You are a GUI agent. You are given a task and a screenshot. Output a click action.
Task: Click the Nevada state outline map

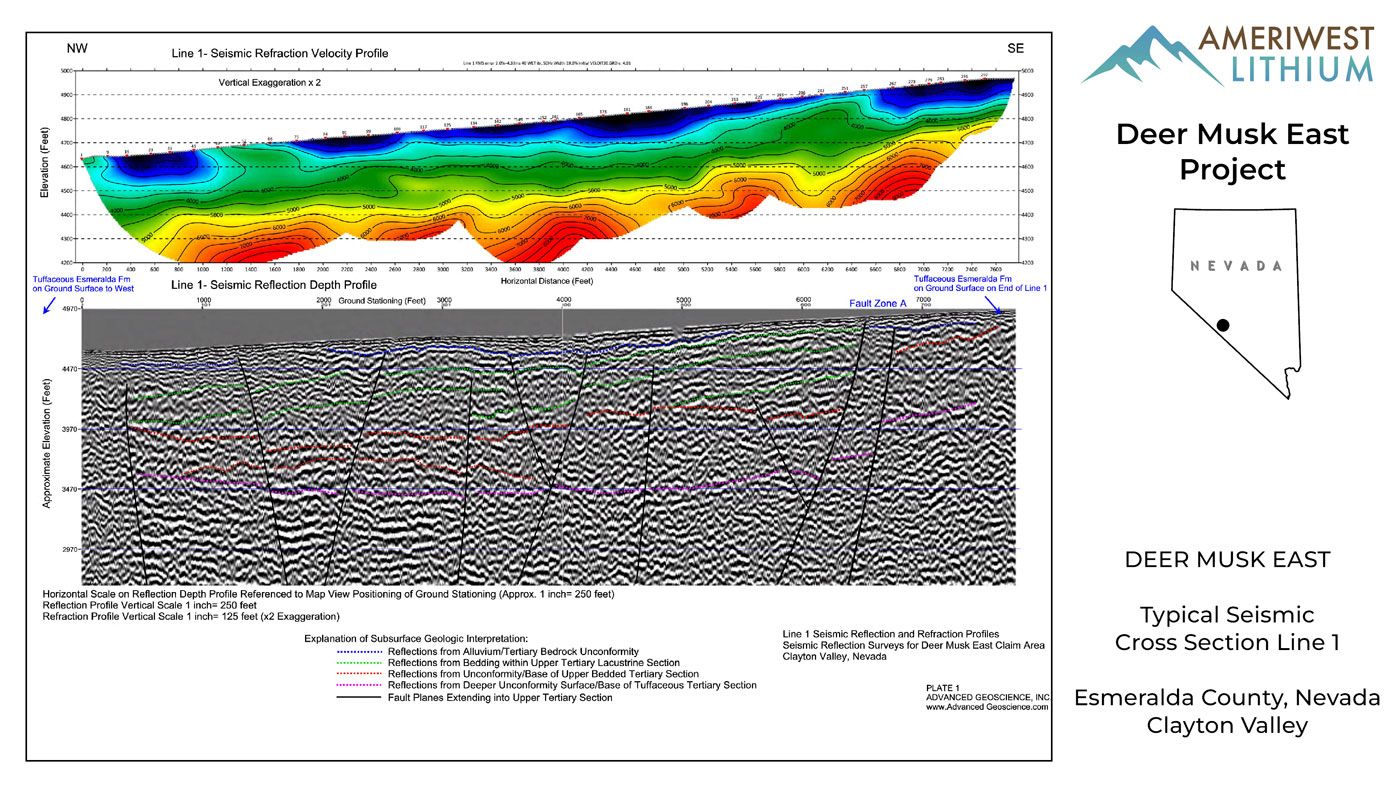[x=1236, y=302]
